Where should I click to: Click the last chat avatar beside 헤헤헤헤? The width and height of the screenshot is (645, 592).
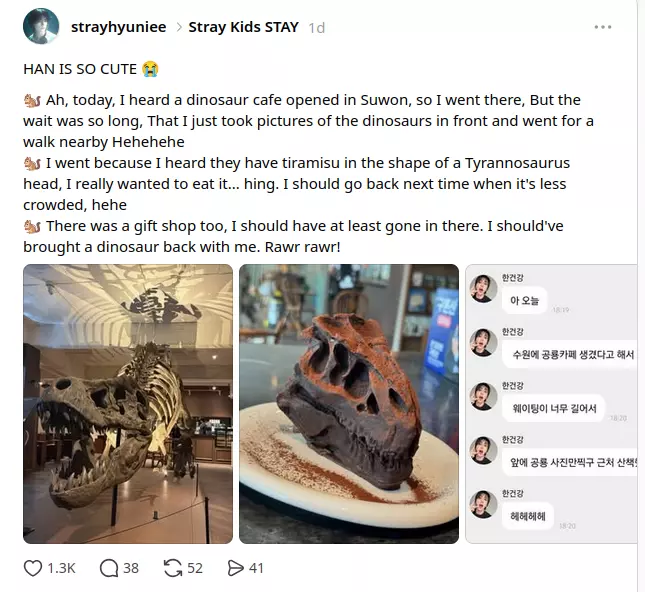pos(484,503)
